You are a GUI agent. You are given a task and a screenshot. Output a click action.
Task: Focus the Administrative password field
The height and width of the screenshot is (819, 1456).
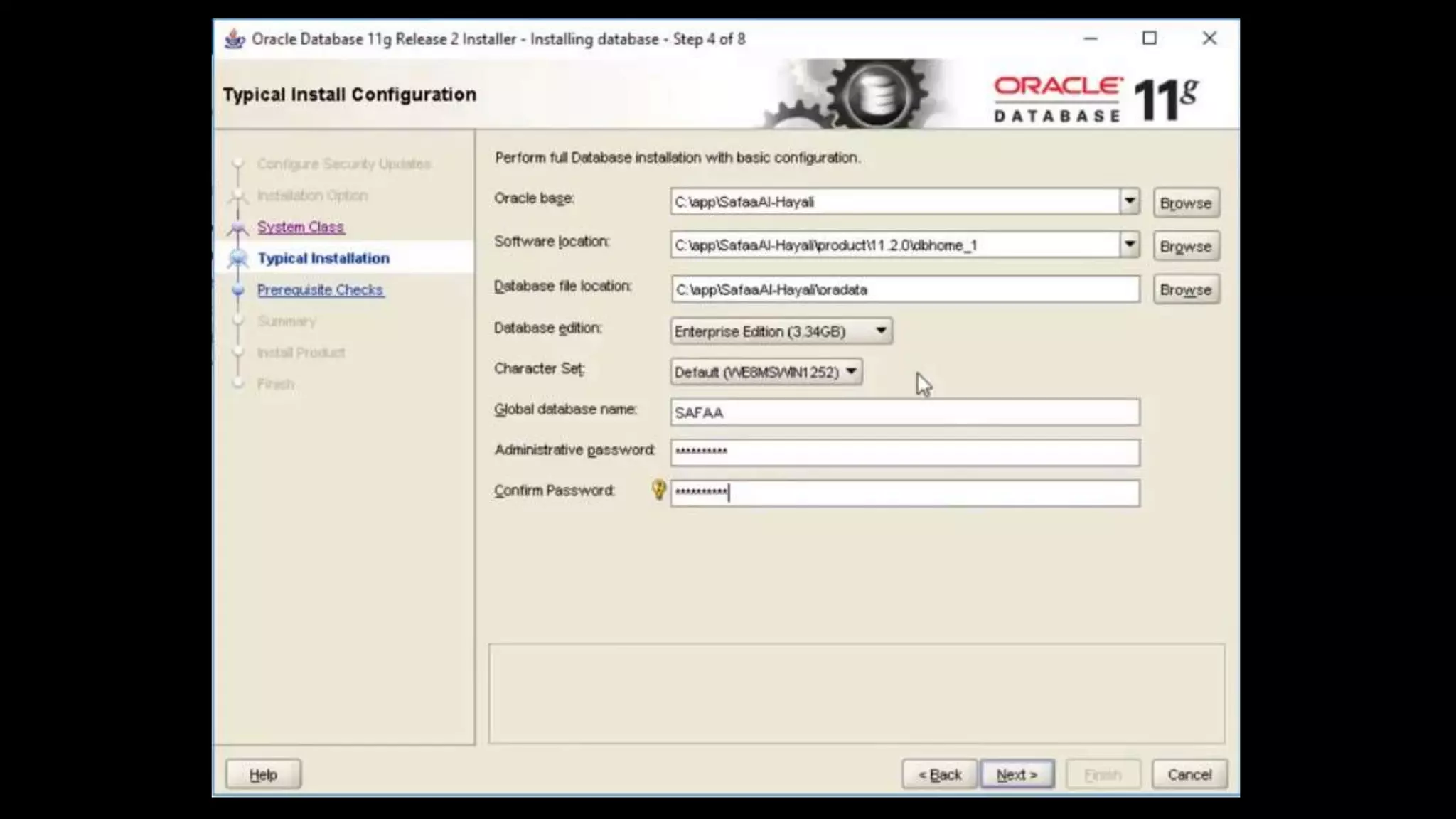click(904, 452)
